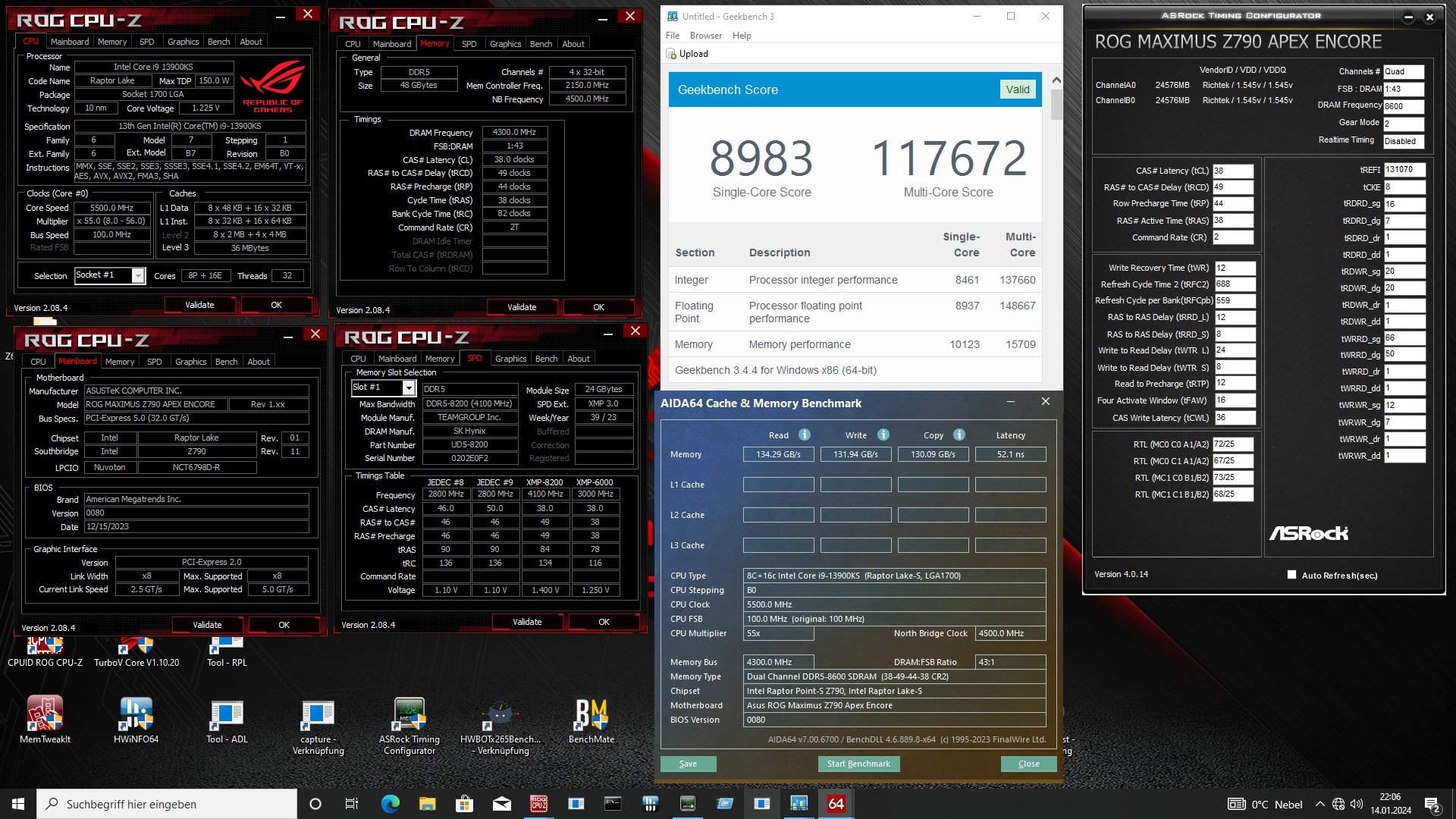The width and height of the screenshot is (1456, 819).
Task: Click OK in the SPD tab window
Action: coord(604,622)
